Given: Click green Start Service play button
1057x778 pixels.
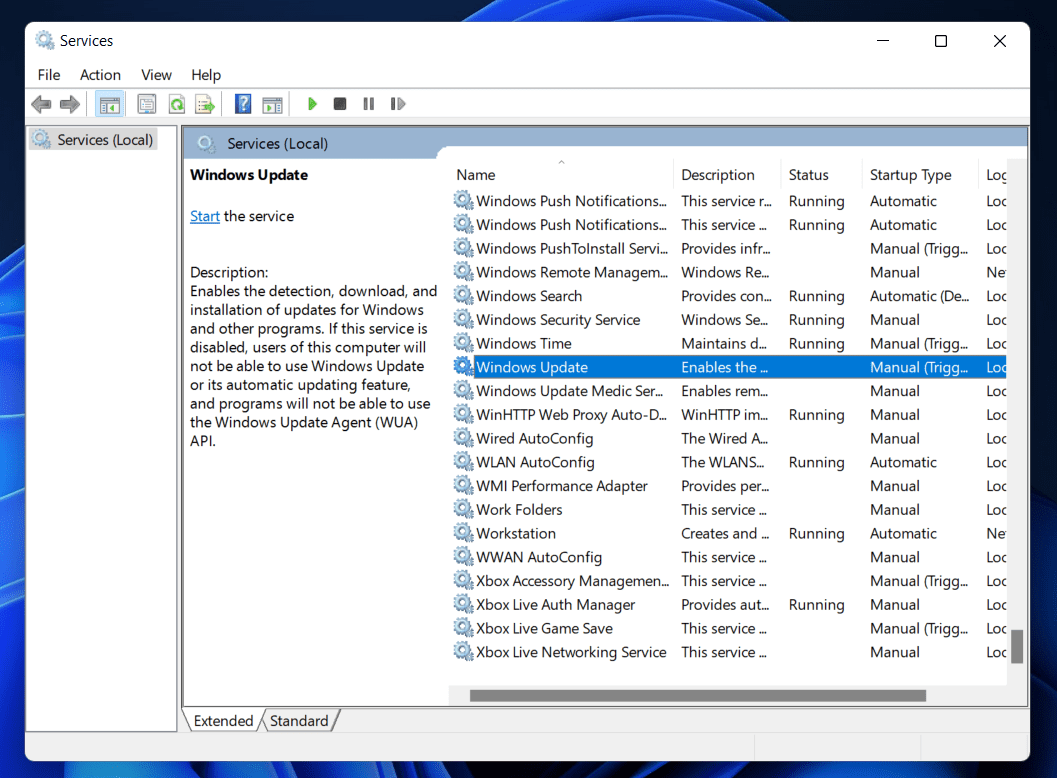Looking at the screenshot, I should (311, 104).
